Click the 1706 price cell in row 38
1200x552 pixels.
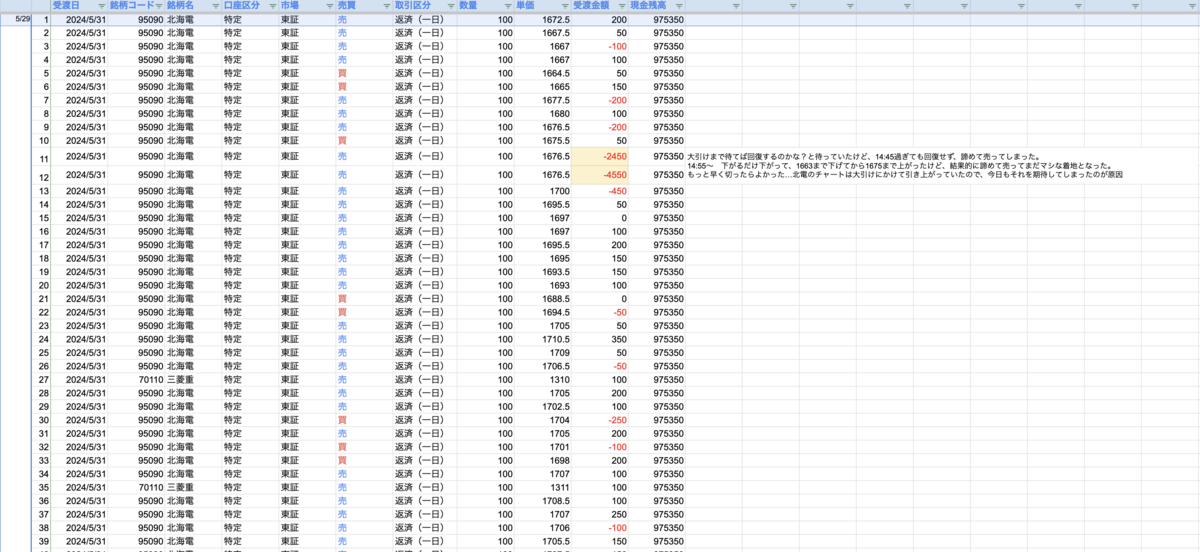(543, 528)
